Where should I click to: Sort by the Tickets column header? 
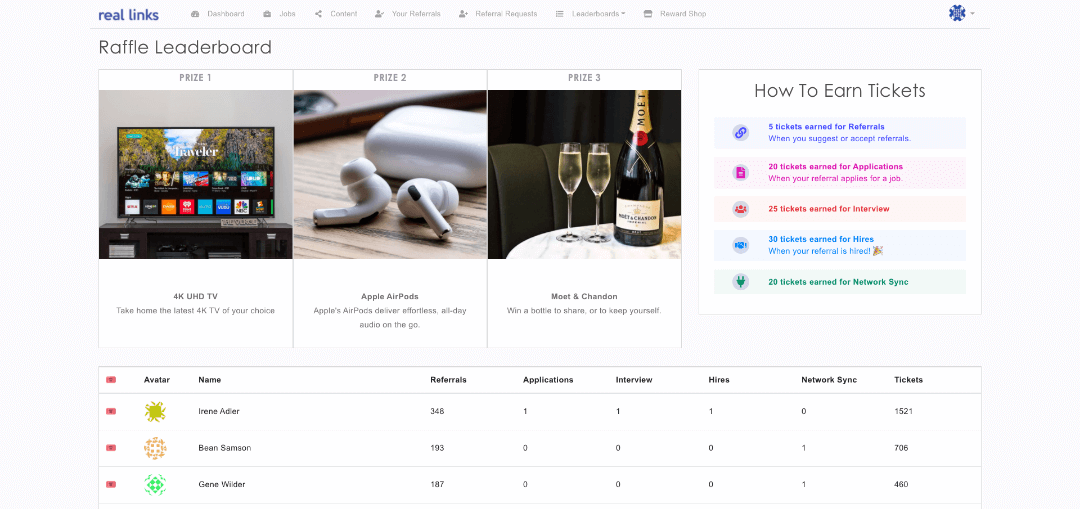coord(908,380)
